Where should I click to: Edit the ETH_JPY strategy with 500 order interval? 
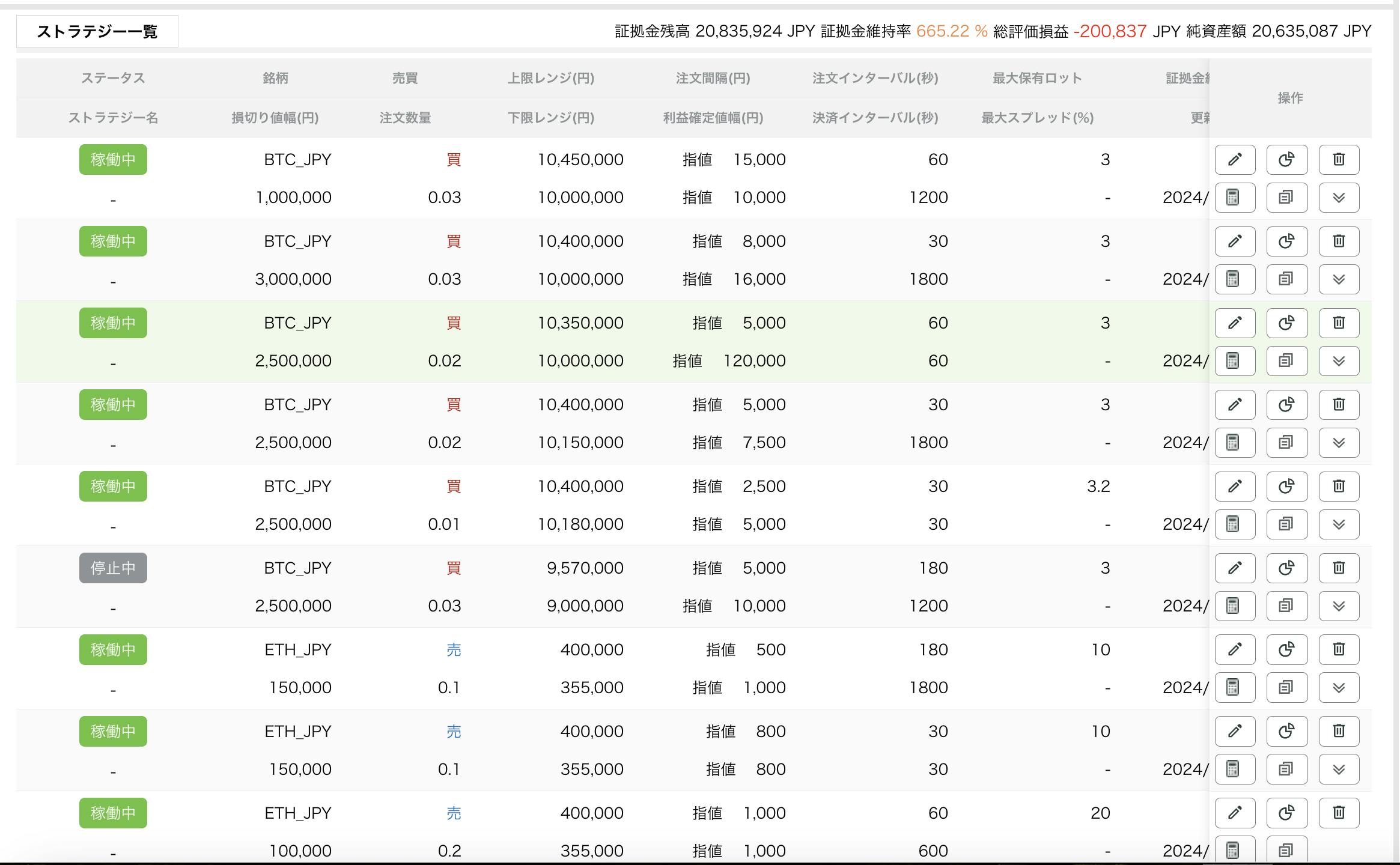[1235, 649]
